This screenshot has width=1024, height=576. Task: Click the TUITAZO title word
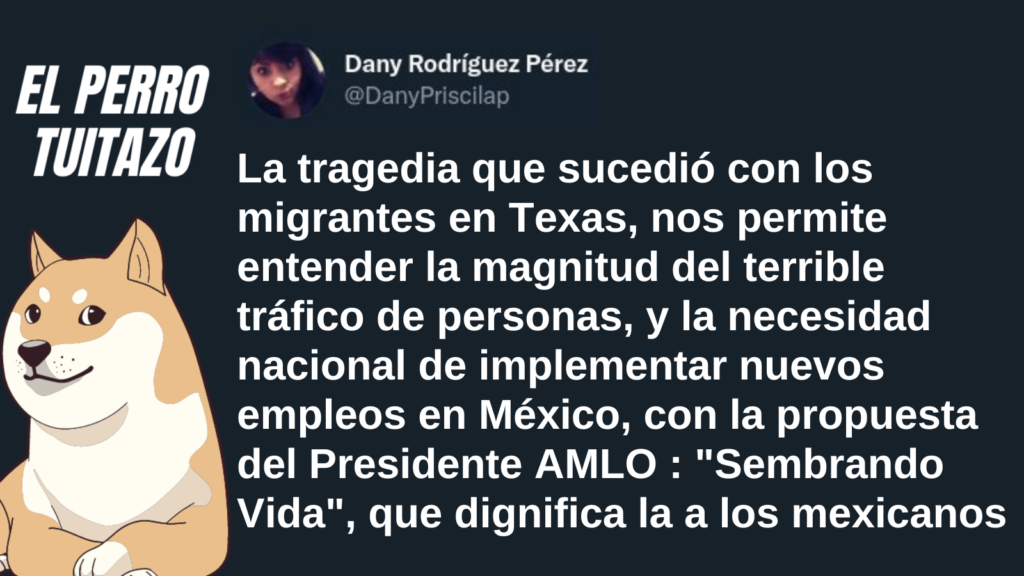(114, 152)
